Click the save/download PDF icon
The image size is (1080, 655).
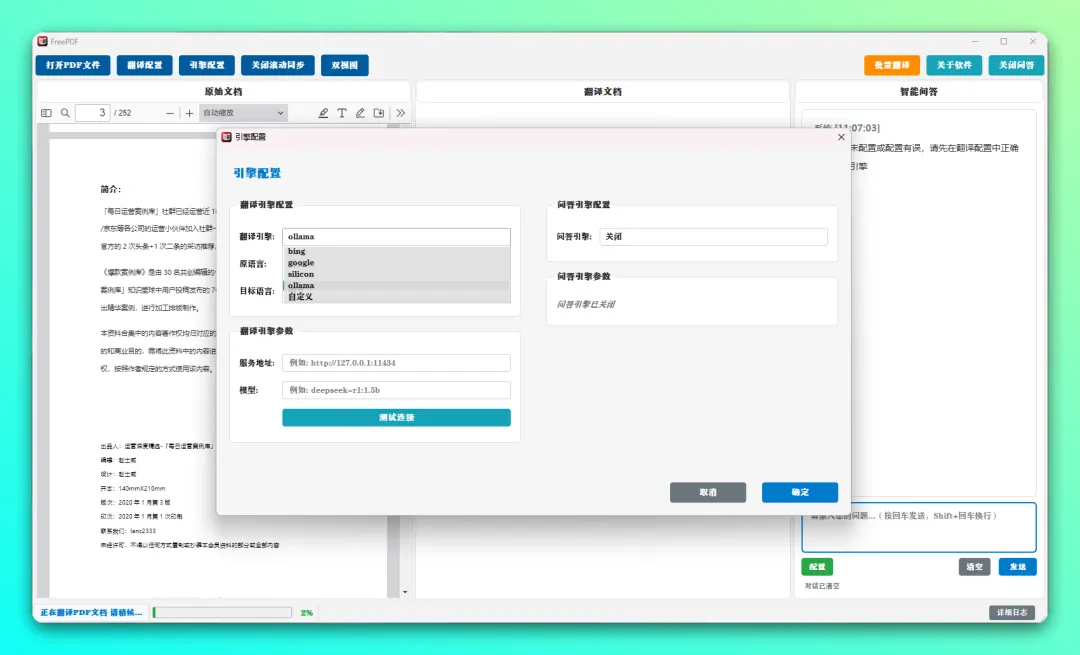point(379,113)
